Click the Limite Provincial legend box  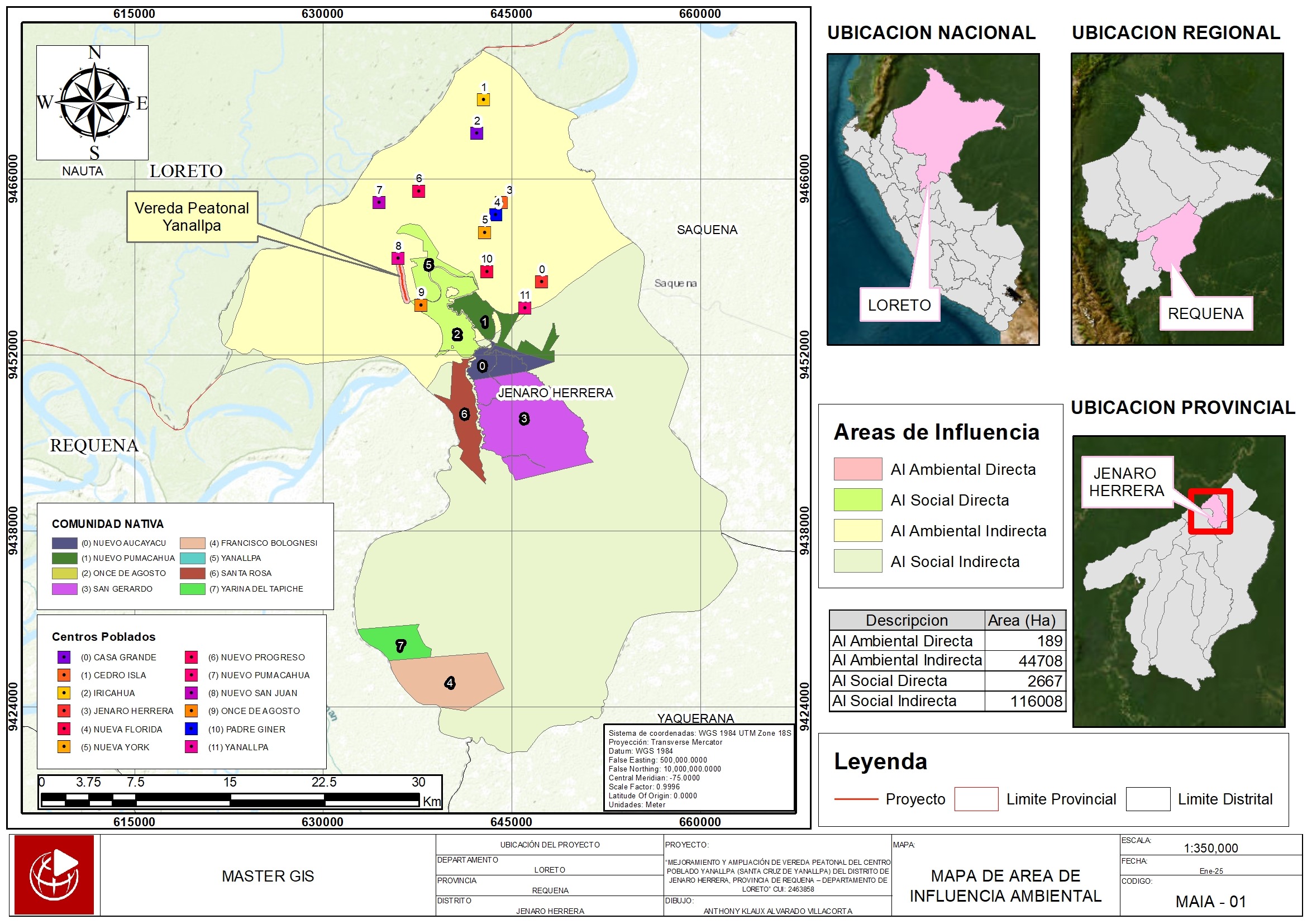click(976, 799)
